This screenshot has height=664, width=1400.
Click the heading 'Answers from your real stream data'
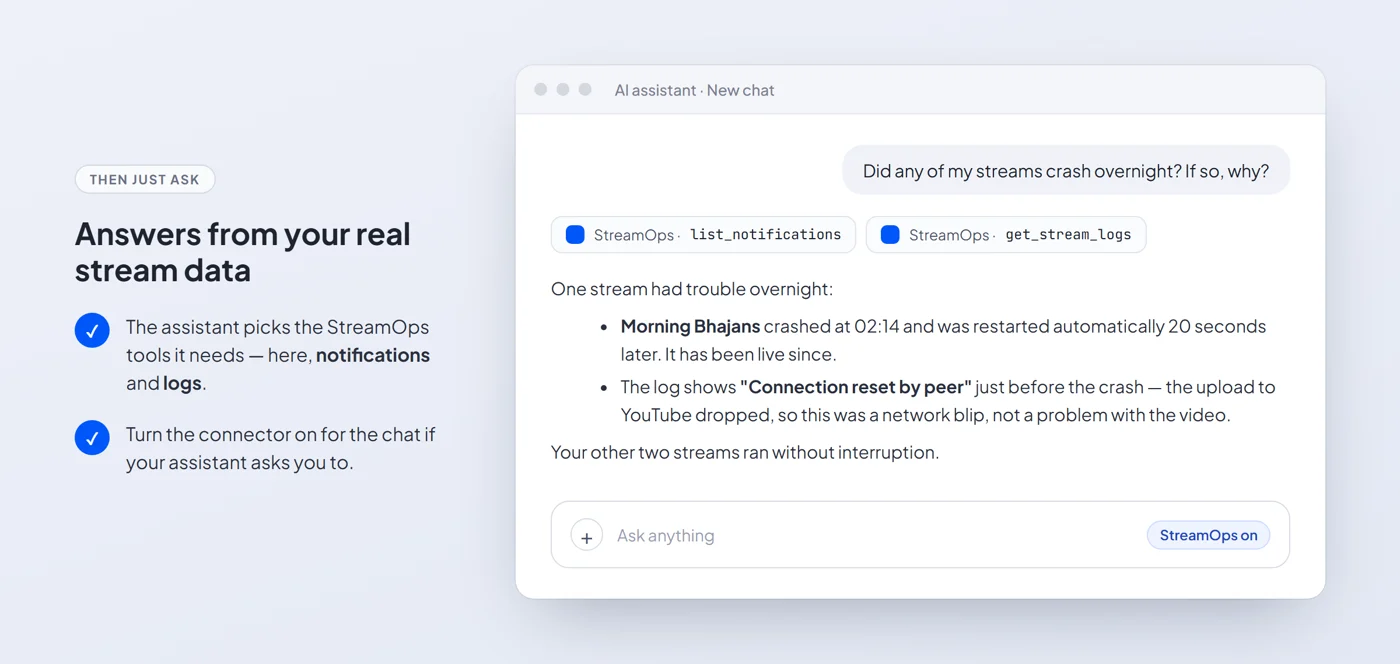243,252
